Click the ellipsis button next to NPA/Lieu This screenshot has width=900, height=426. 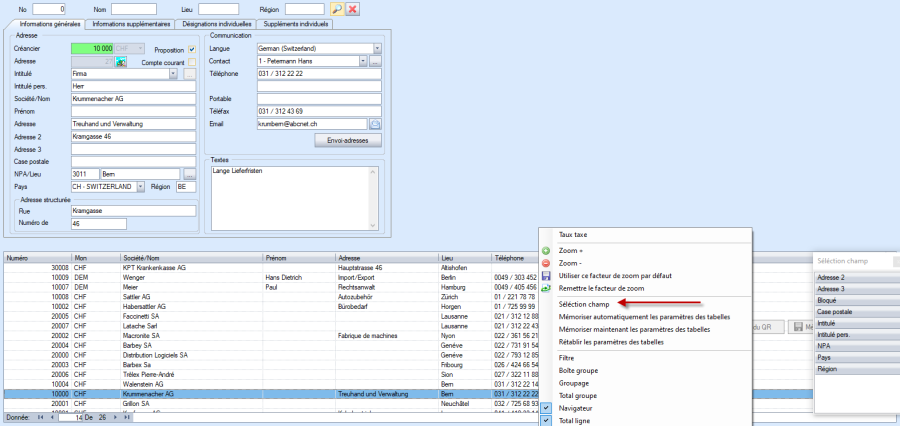point(189,174)
